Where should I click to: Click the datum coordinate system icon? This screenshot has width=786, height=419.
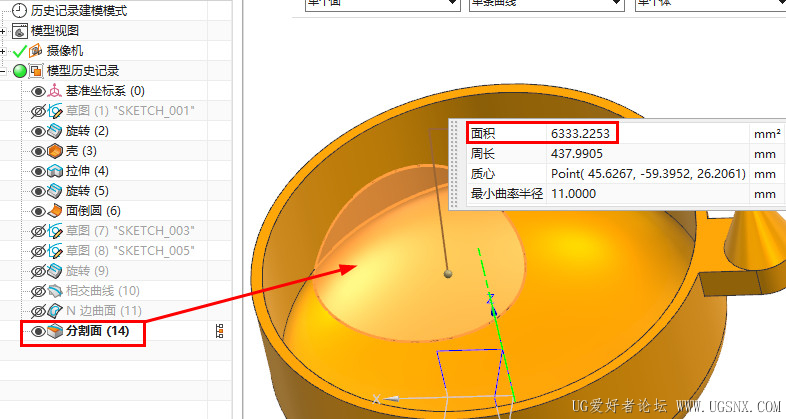click(x=54, y=91)
